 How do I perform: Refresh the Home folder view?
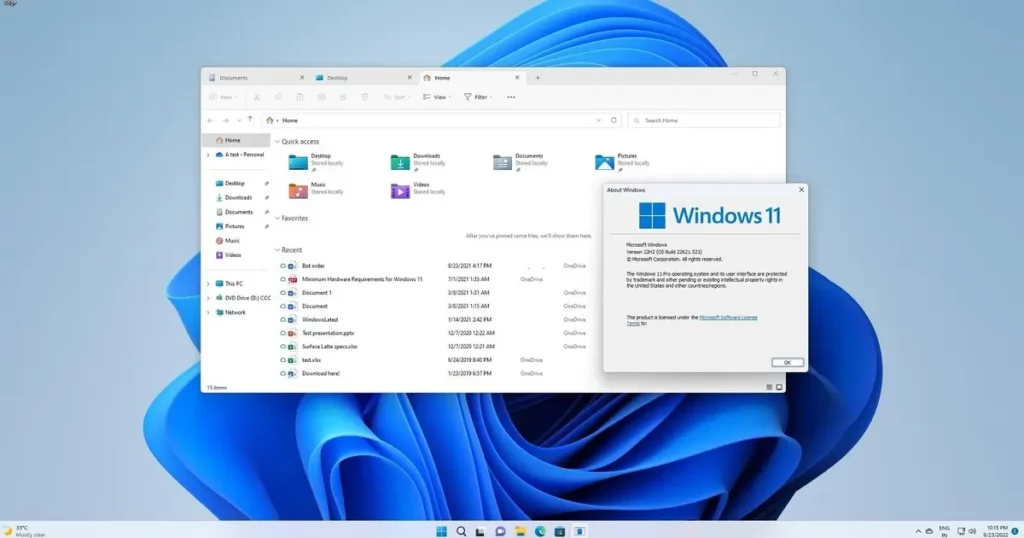pos(613,120)
